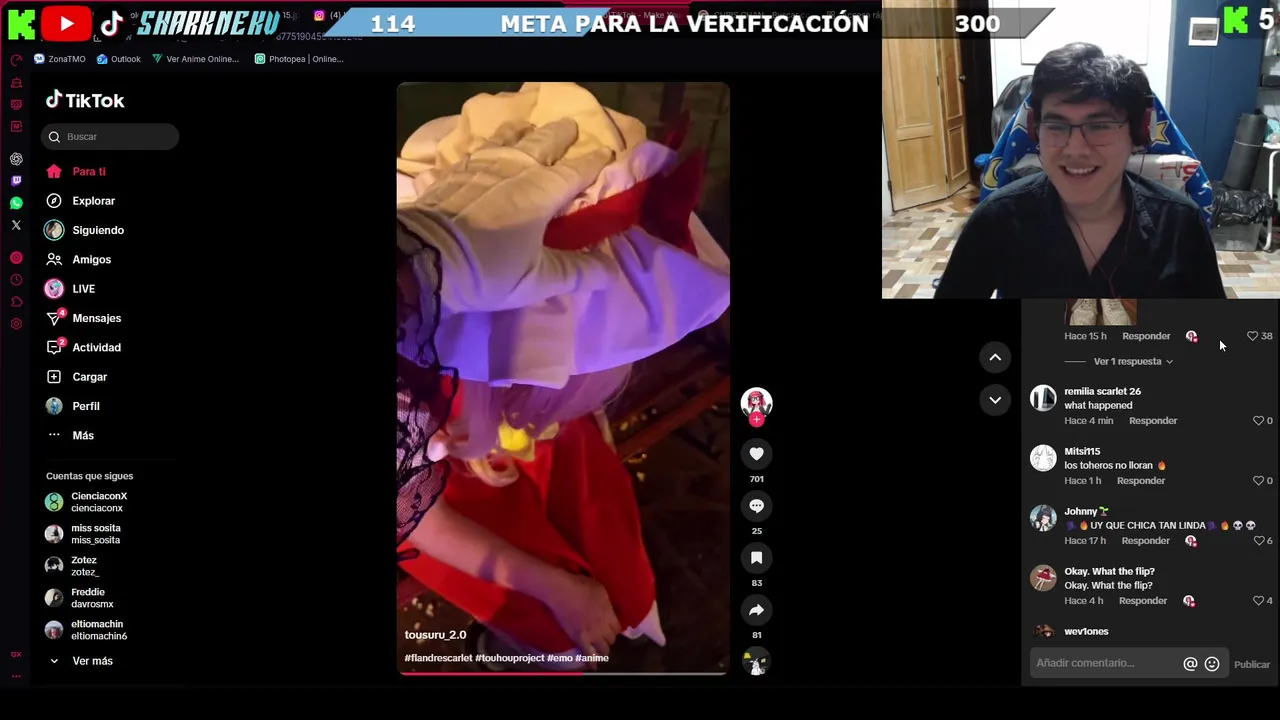Like Mitsi115's comment
The image size is (1280, 720).
1258,481
